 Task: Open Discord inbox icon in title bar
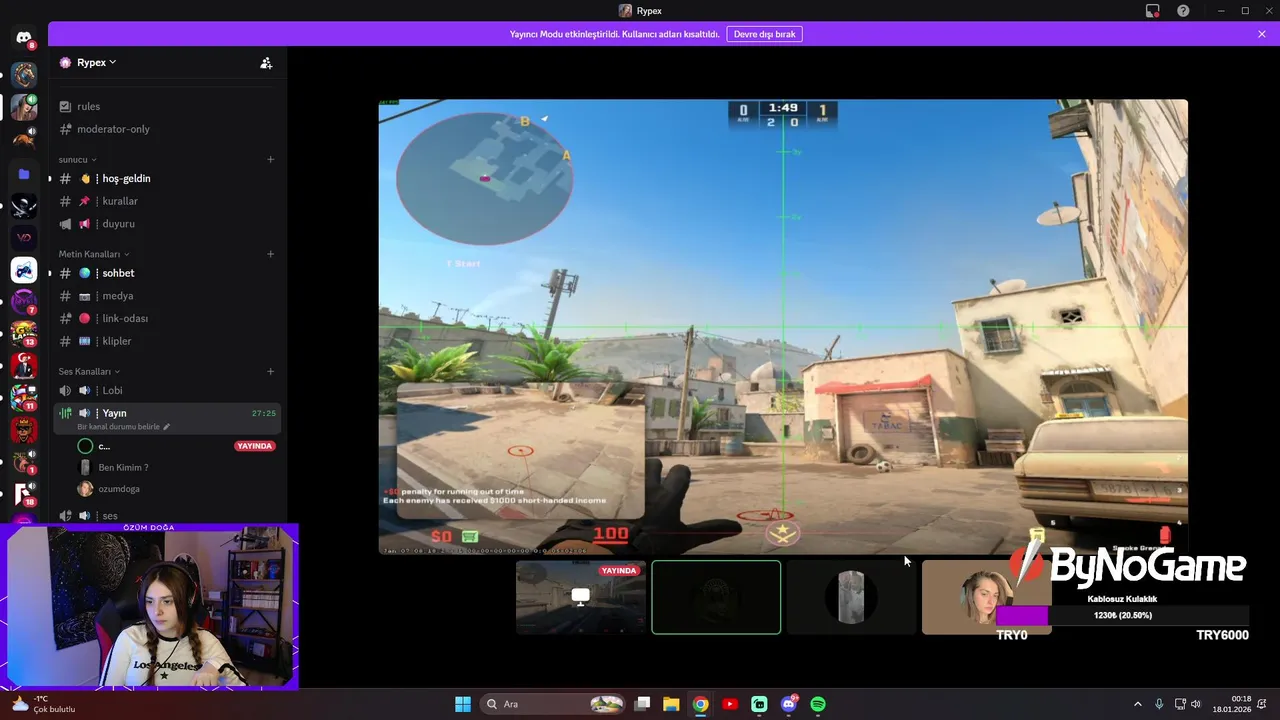coord(1153,11)
